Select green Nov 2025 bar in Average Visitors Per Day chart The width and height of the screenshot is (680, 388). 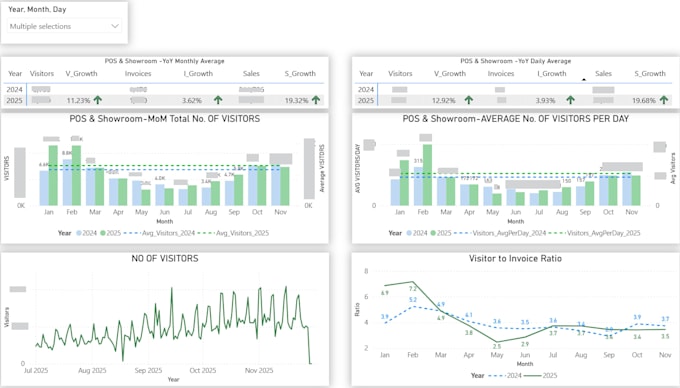636,190
